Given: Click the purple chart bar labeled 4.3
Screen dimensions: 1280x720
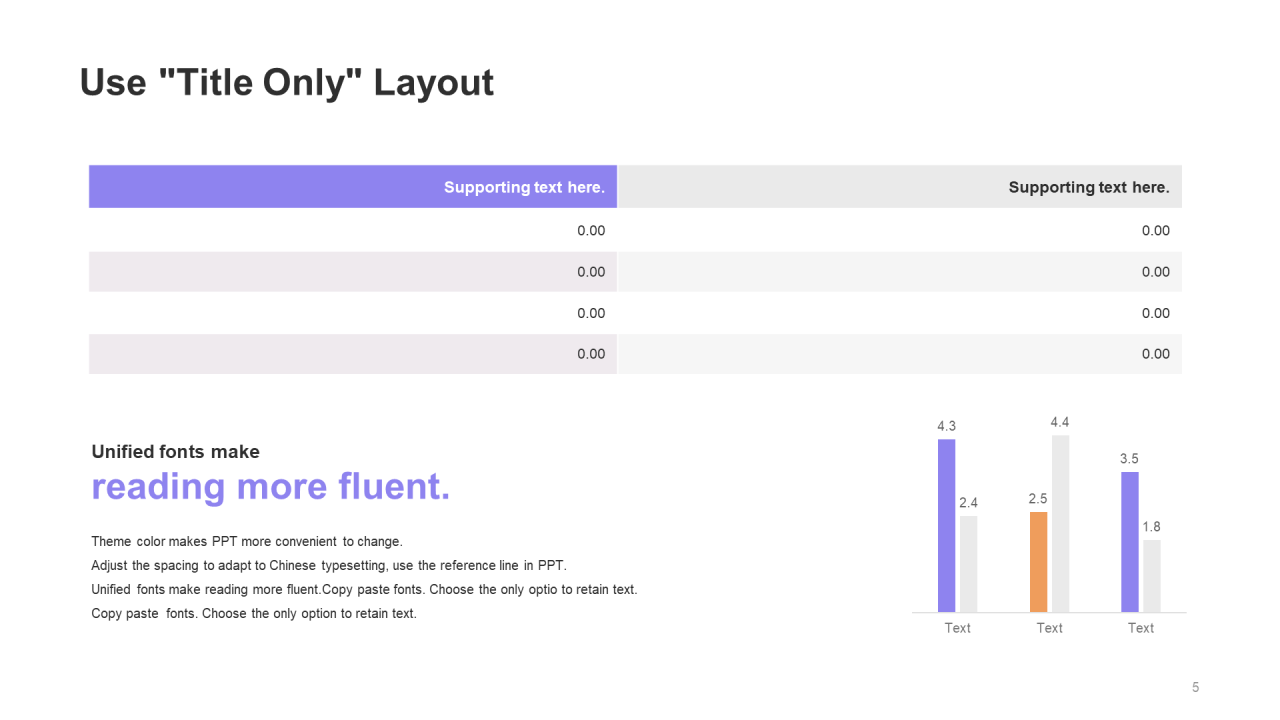Looking at the screenshot, I should click(946, 525).
